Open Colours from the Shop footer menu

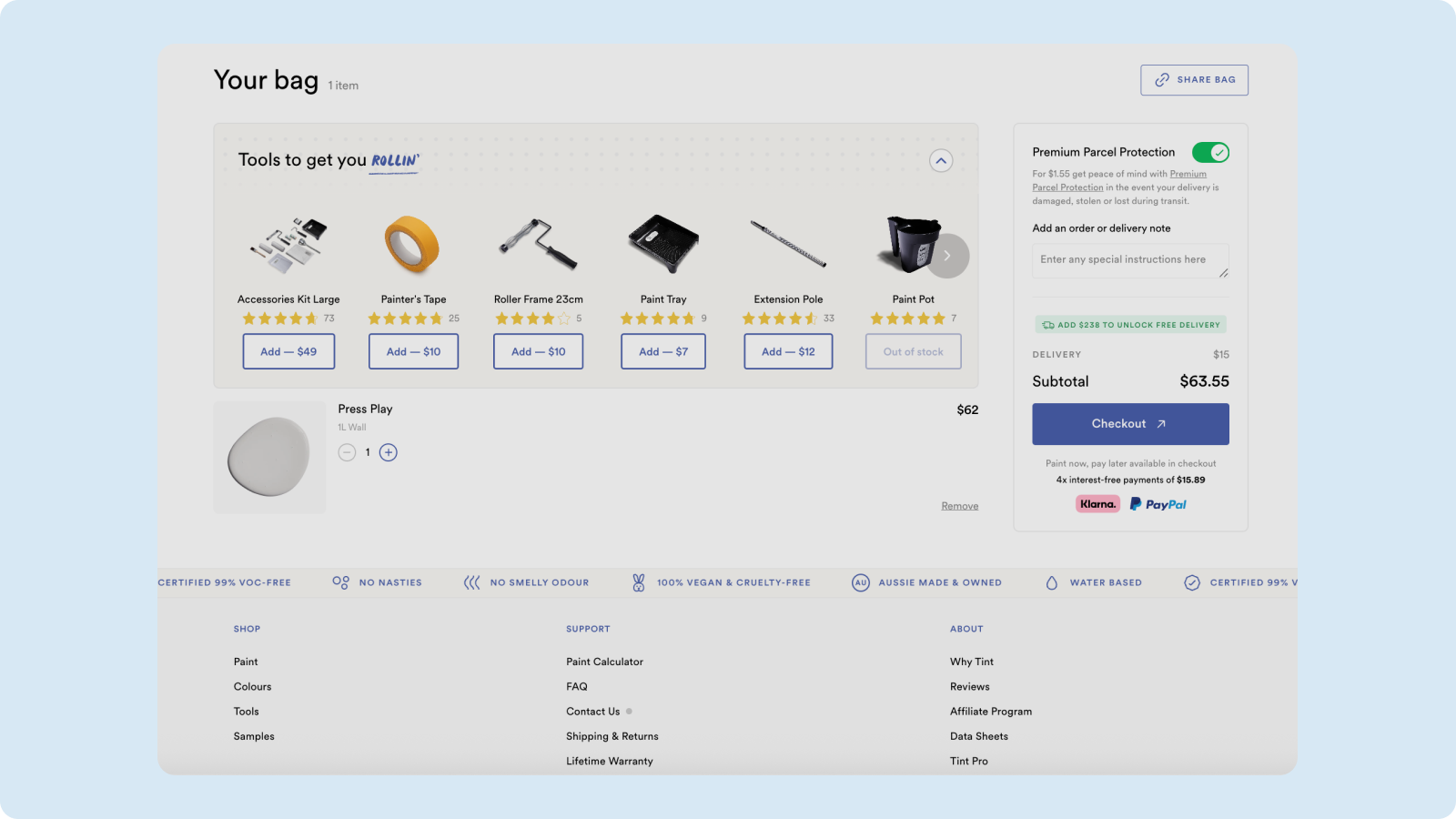click(252, 687)
